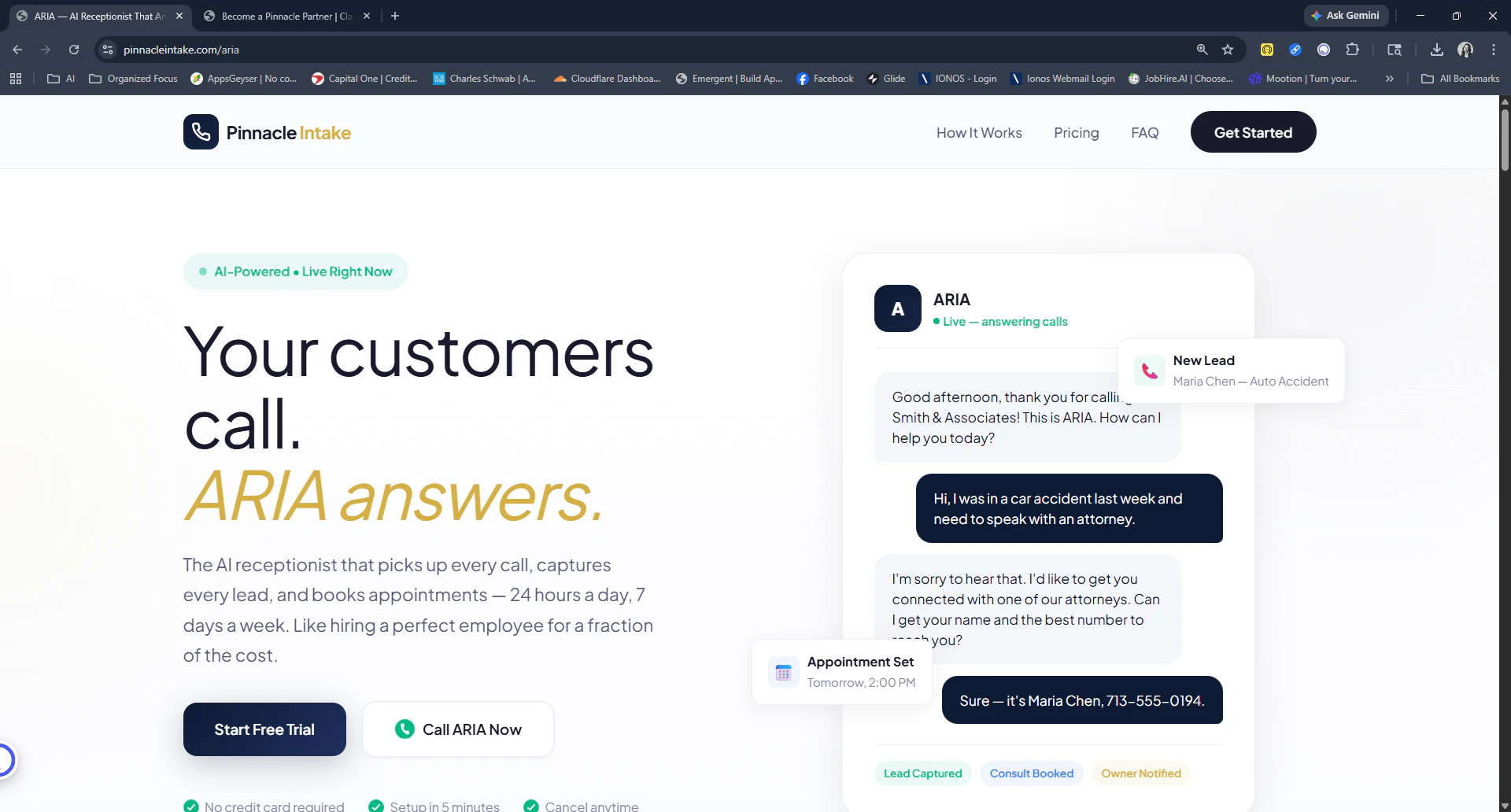
Task: Open the blue circular extension icon
Action: [1295, 50]
